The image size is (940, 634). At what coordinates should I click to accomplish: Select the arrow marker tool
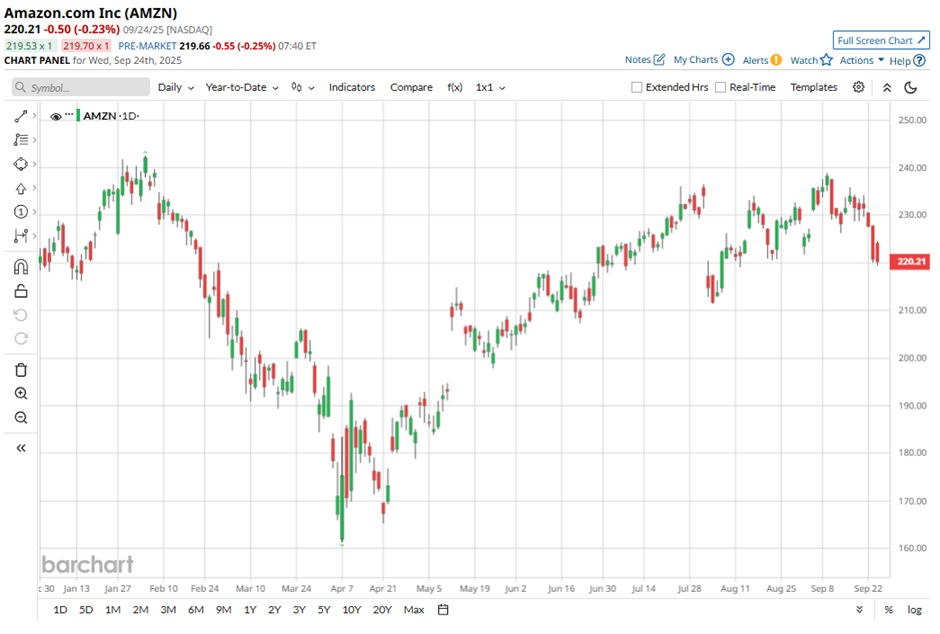coord(21,188)
